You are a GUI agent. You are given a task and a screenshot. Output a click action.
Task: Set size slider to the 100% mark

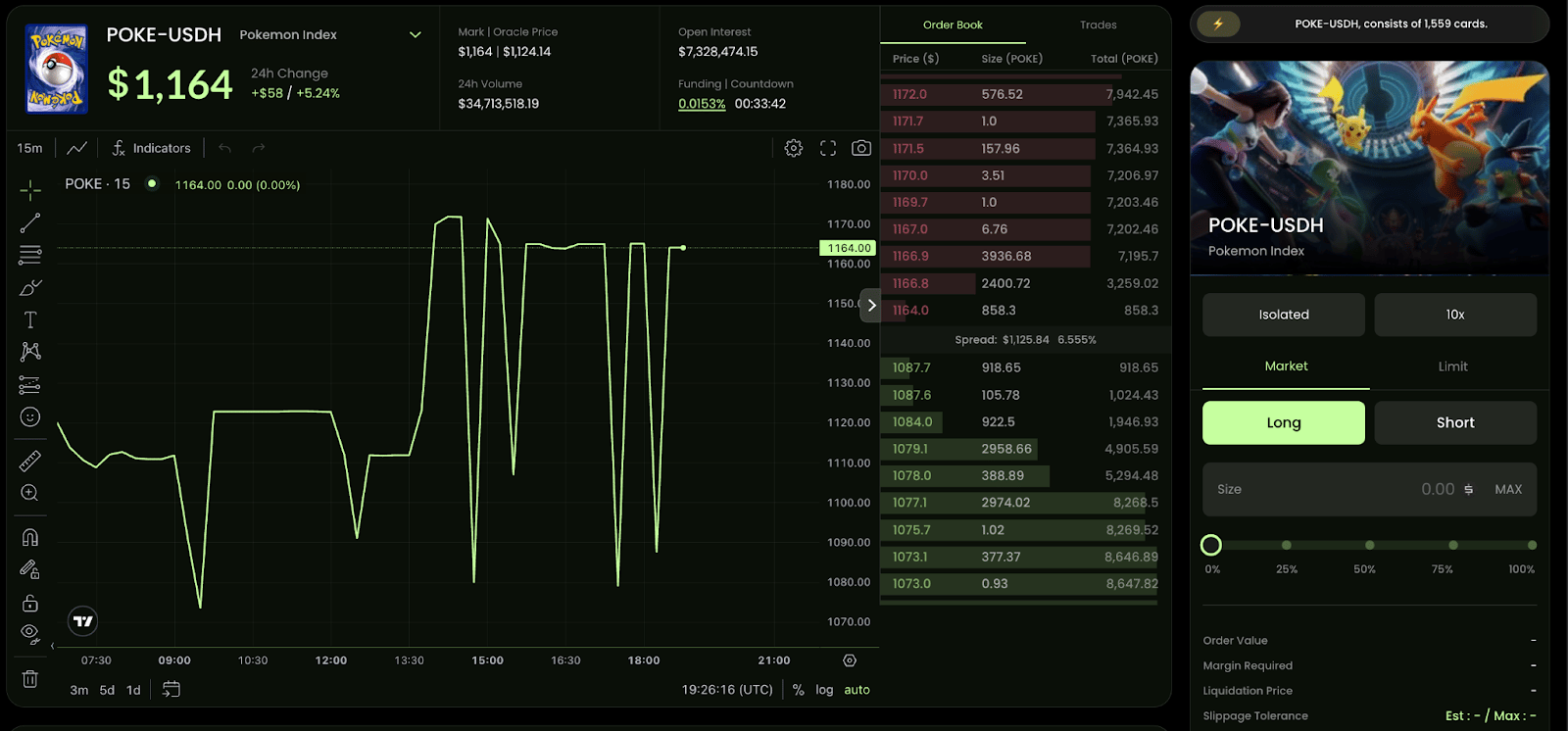(x=1532, y=545)
